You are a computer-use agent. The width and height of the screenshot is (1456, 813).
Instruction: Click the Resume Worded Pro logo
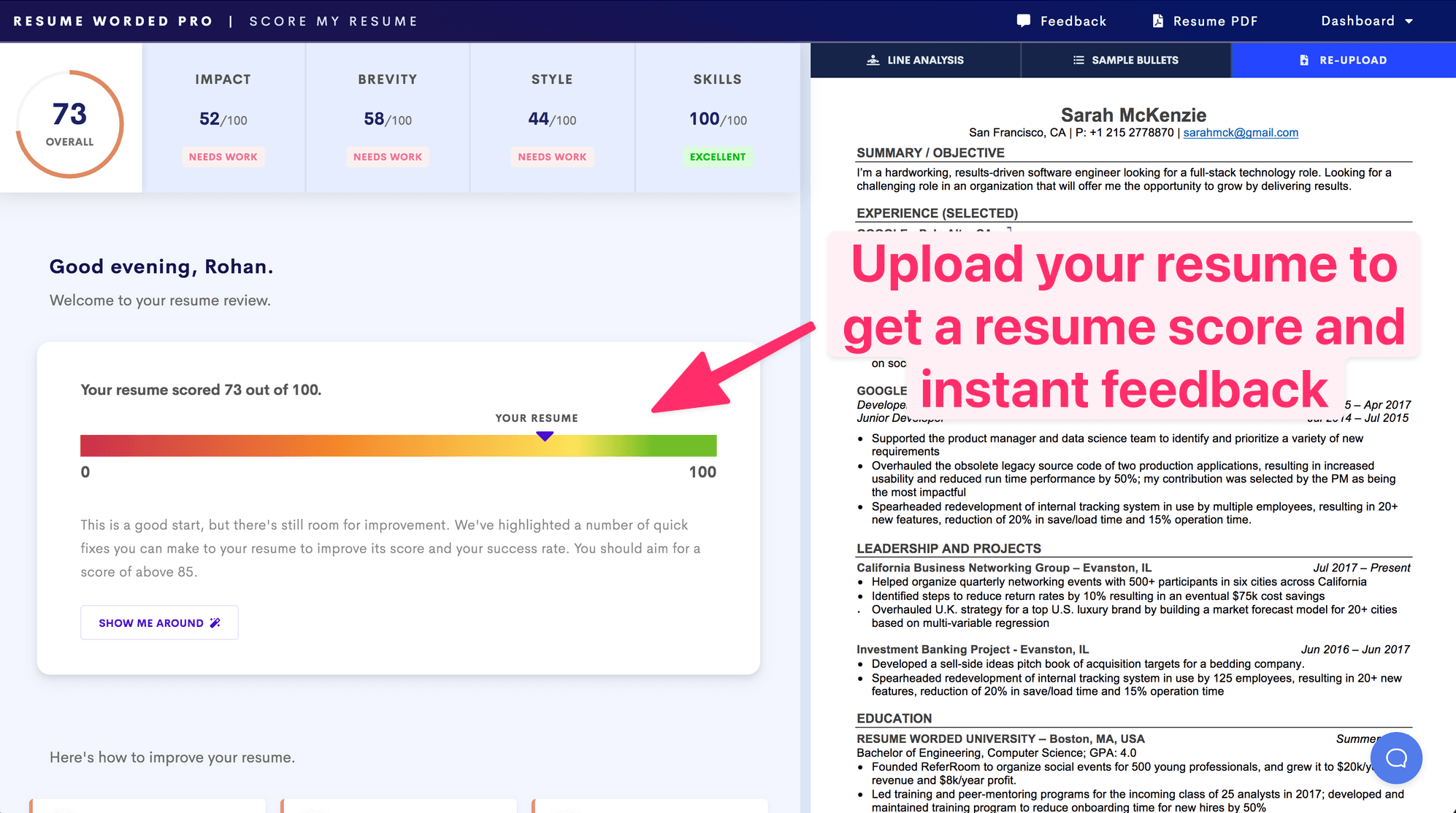tap(113, 21)
